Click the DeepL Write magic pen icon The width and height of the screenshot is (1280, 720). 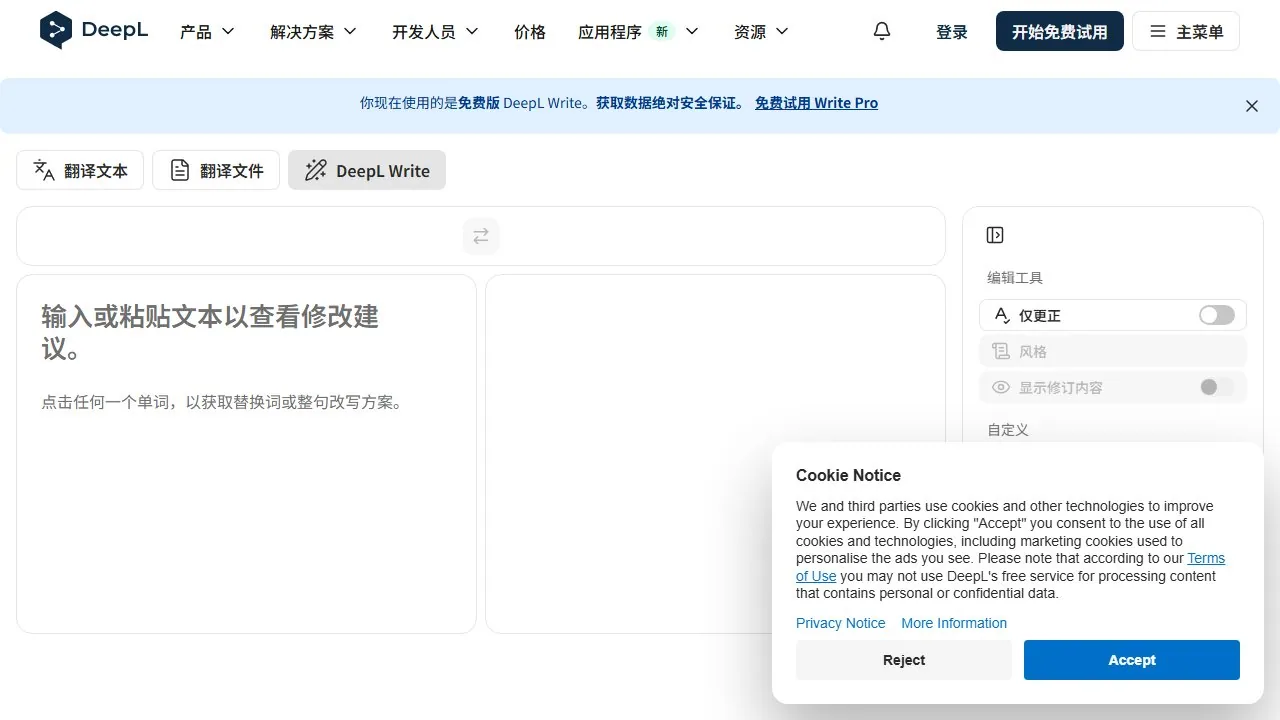pyautogui.click(x=316, y=170)
